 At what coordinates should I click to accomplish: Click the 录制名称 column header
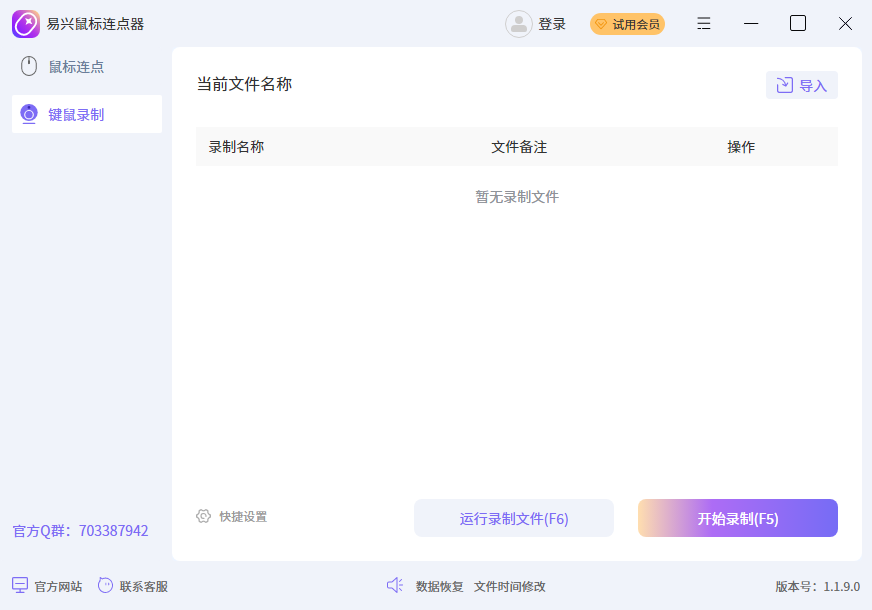click(x=236, y=147)
